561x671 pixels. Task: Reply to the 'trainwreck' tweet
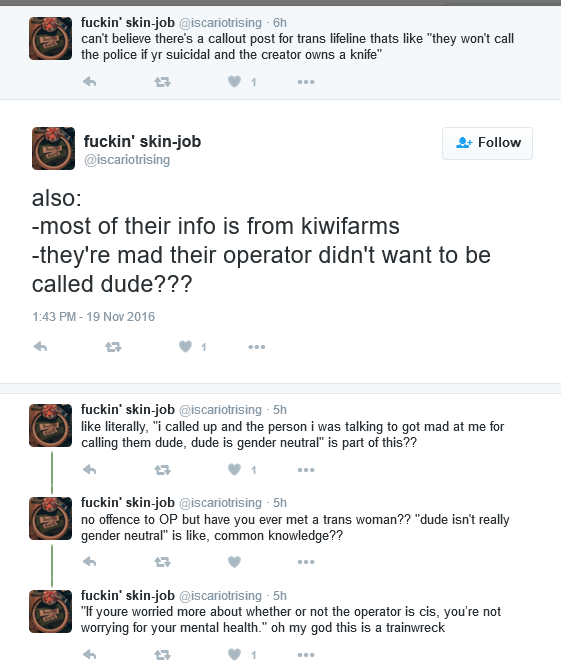pyautogui.click(x=89, y=654)
